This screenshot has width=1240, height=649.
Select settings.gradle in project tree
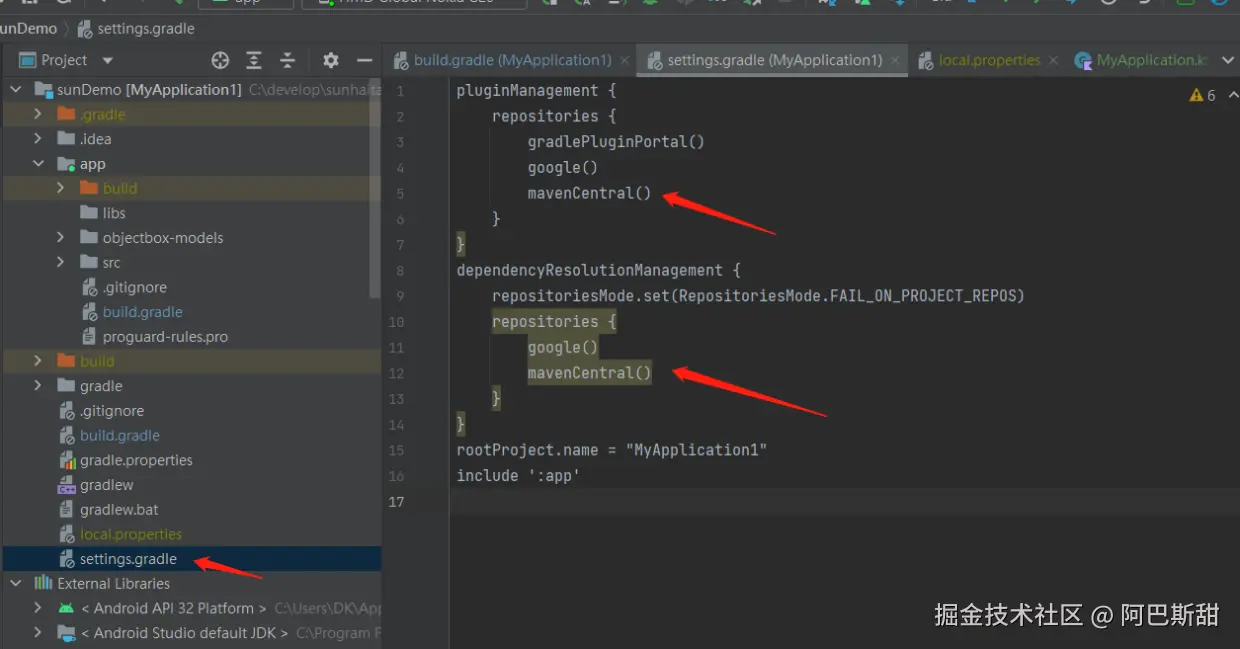click(117, 559)
